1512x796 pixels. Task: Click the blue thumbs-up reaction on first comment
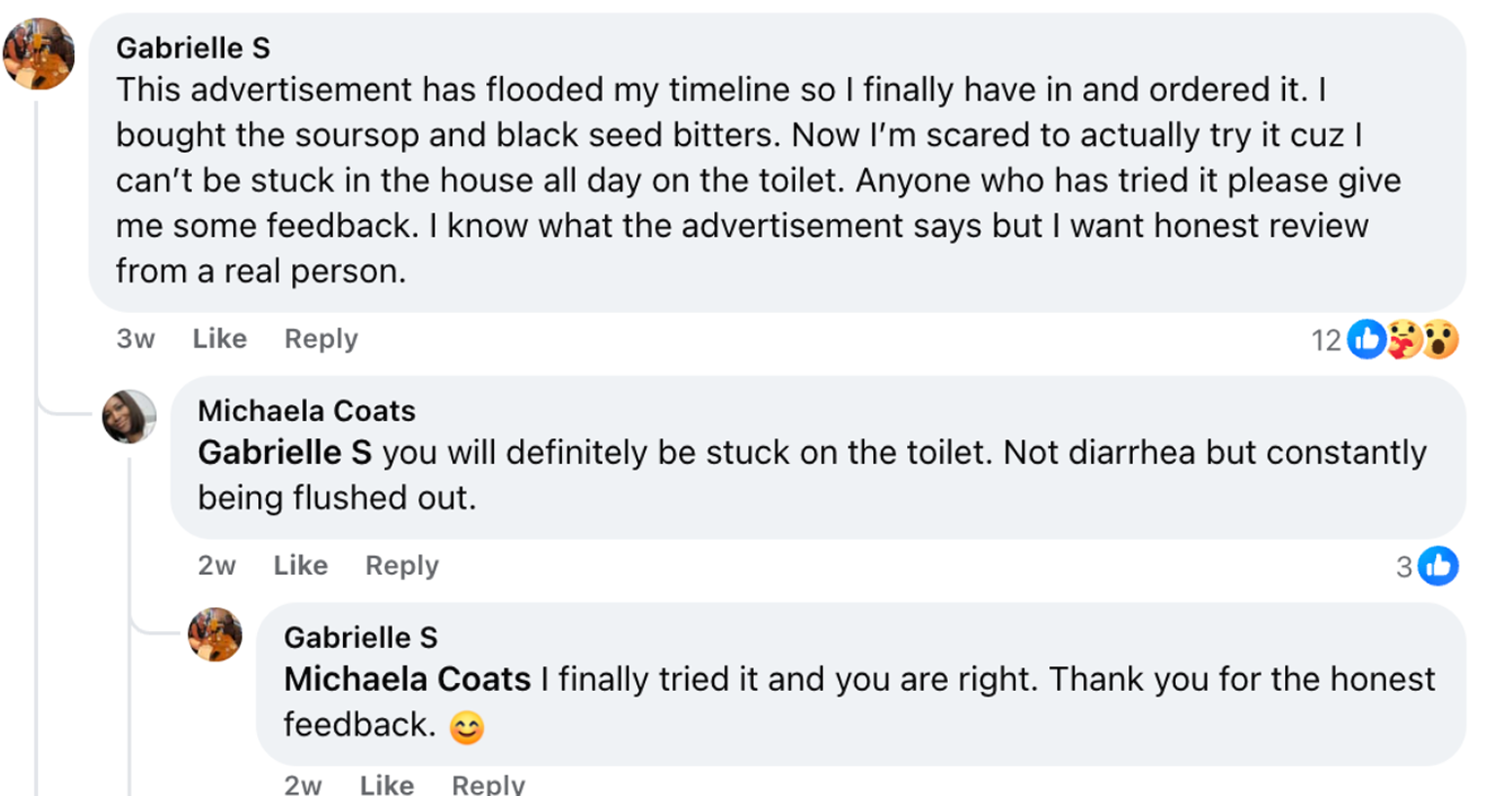pos(1367,340)
